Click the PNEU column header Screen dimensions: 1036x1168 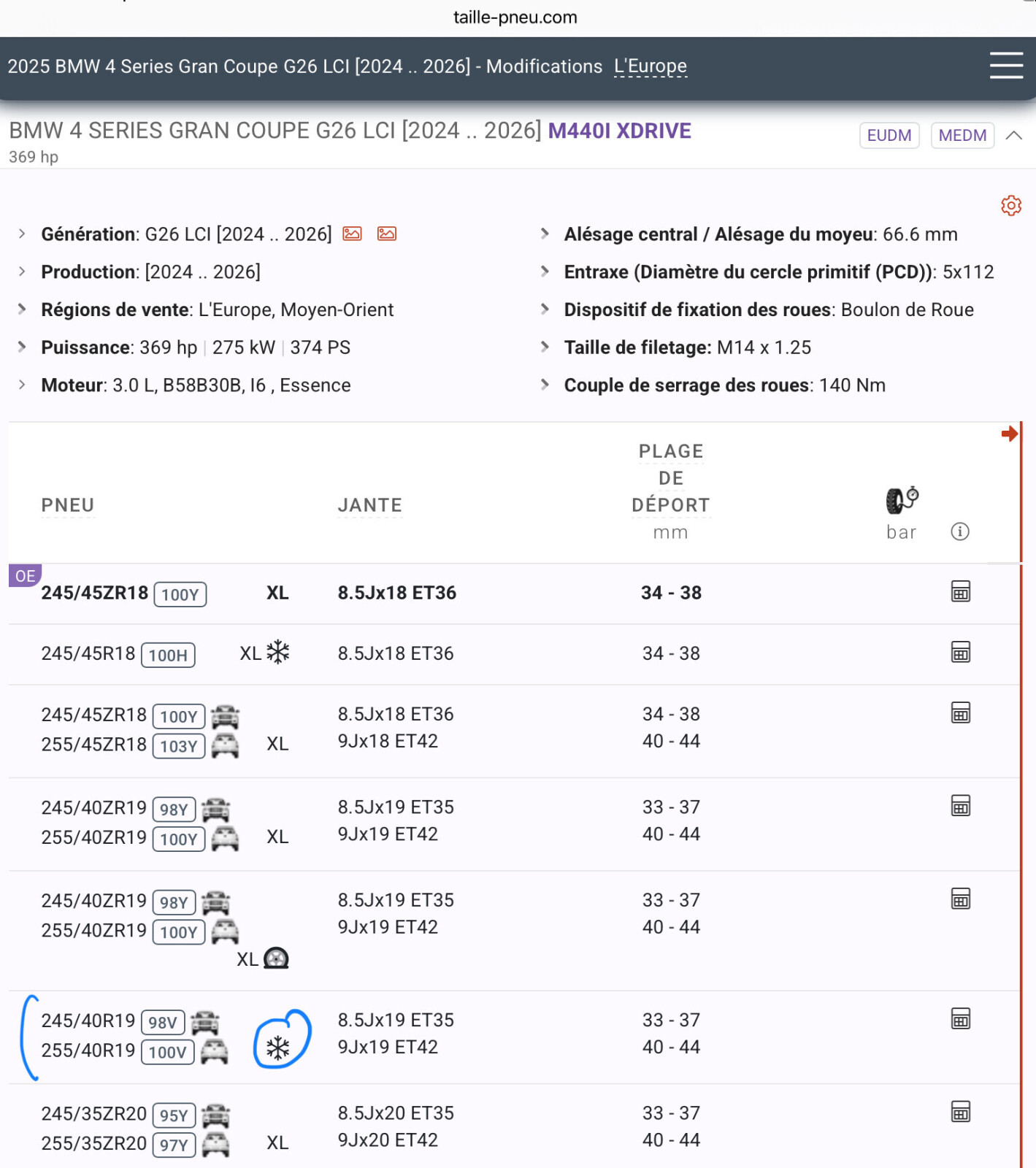[68, 505]
